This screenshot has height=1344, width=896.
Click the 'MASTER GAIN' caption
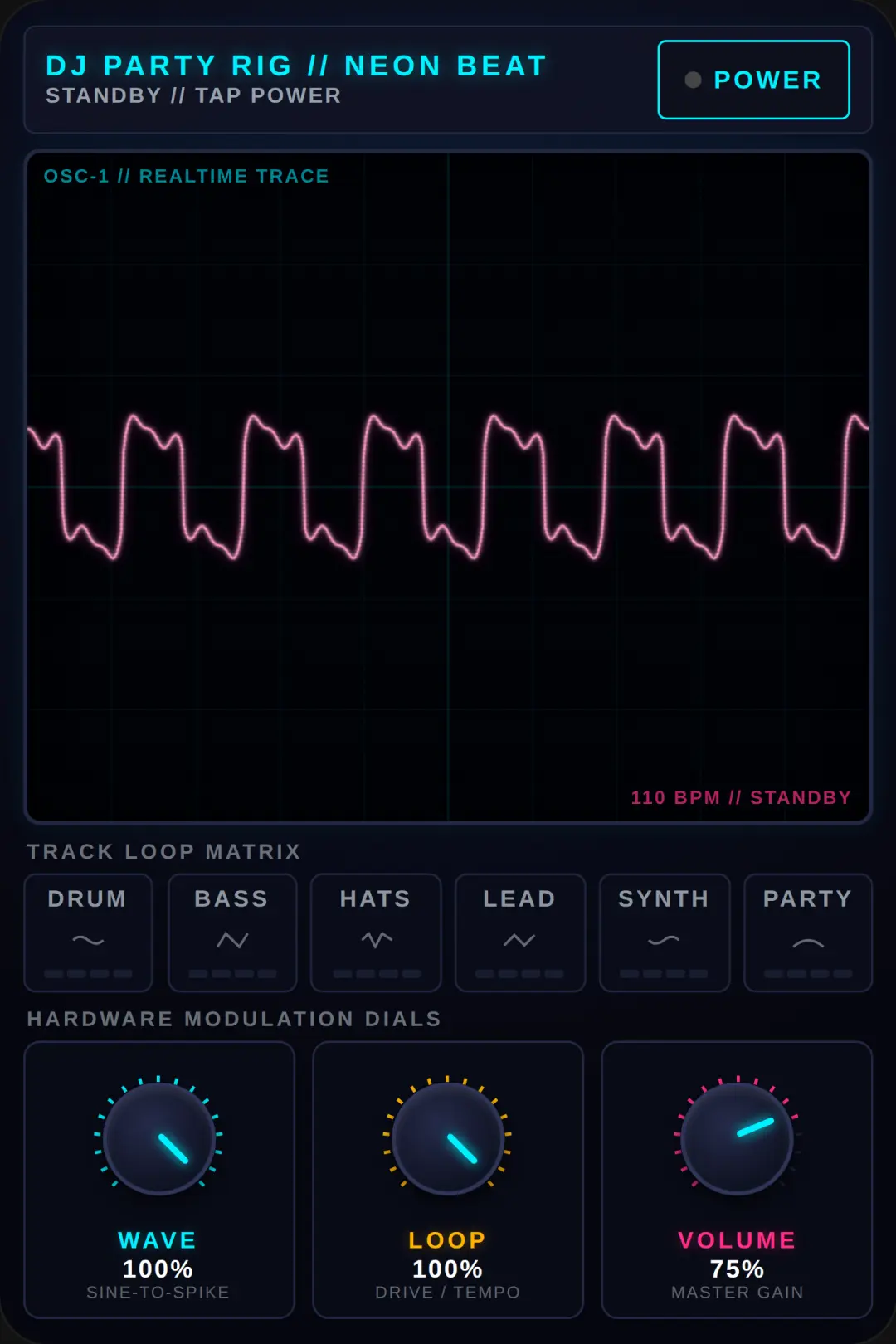pyautogui.click(x=737, y=1293)
